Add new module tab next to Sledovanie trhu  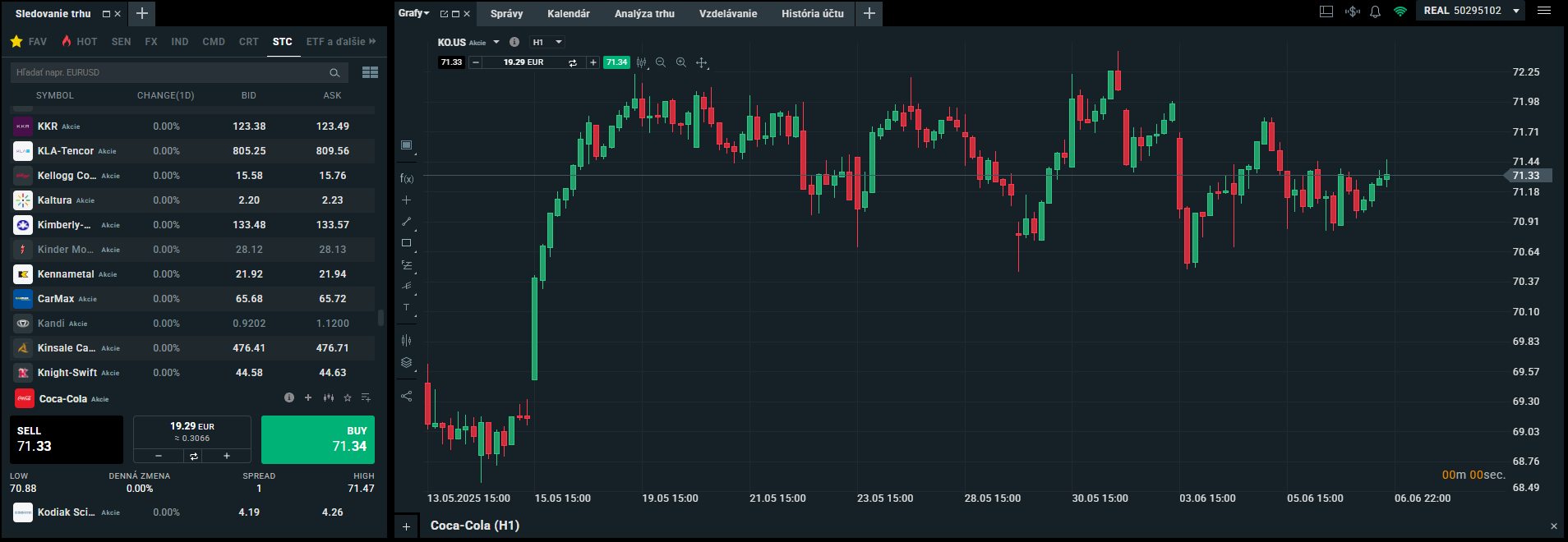(x=141, y=13)
